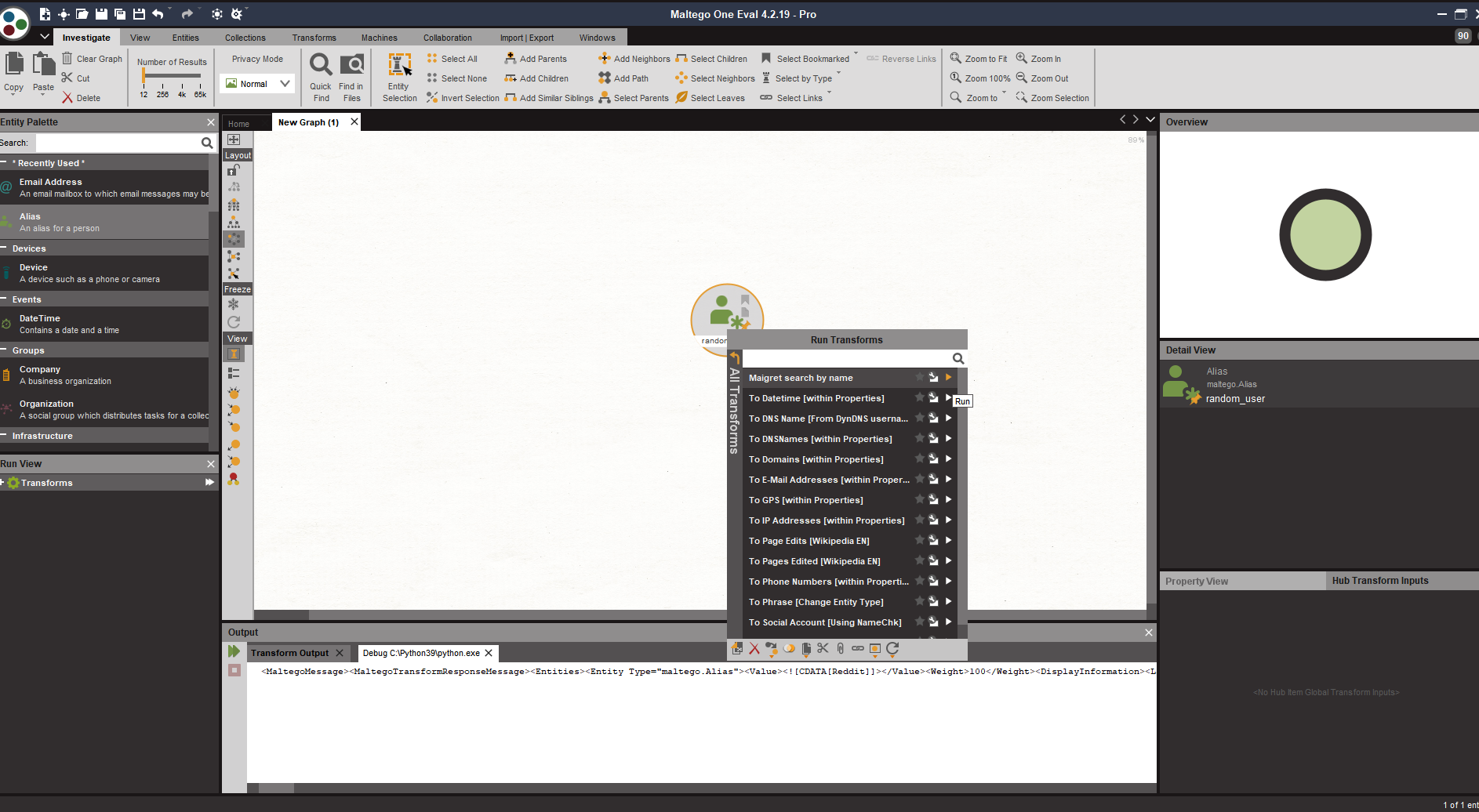The width and height of the screenshot is (1479, 812).
Task: Toggle the entity icon view mode under View
Action: (234, 354)
